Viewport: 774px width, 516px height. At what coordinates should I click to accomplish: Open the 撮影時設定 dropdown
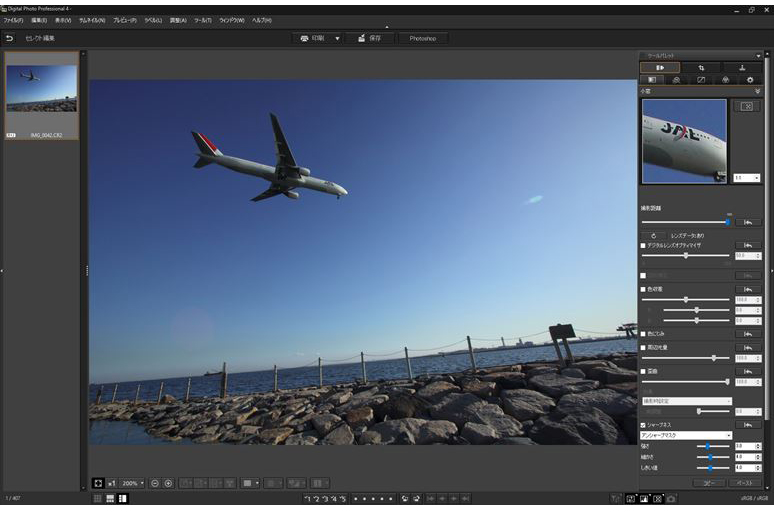[687, 401]
